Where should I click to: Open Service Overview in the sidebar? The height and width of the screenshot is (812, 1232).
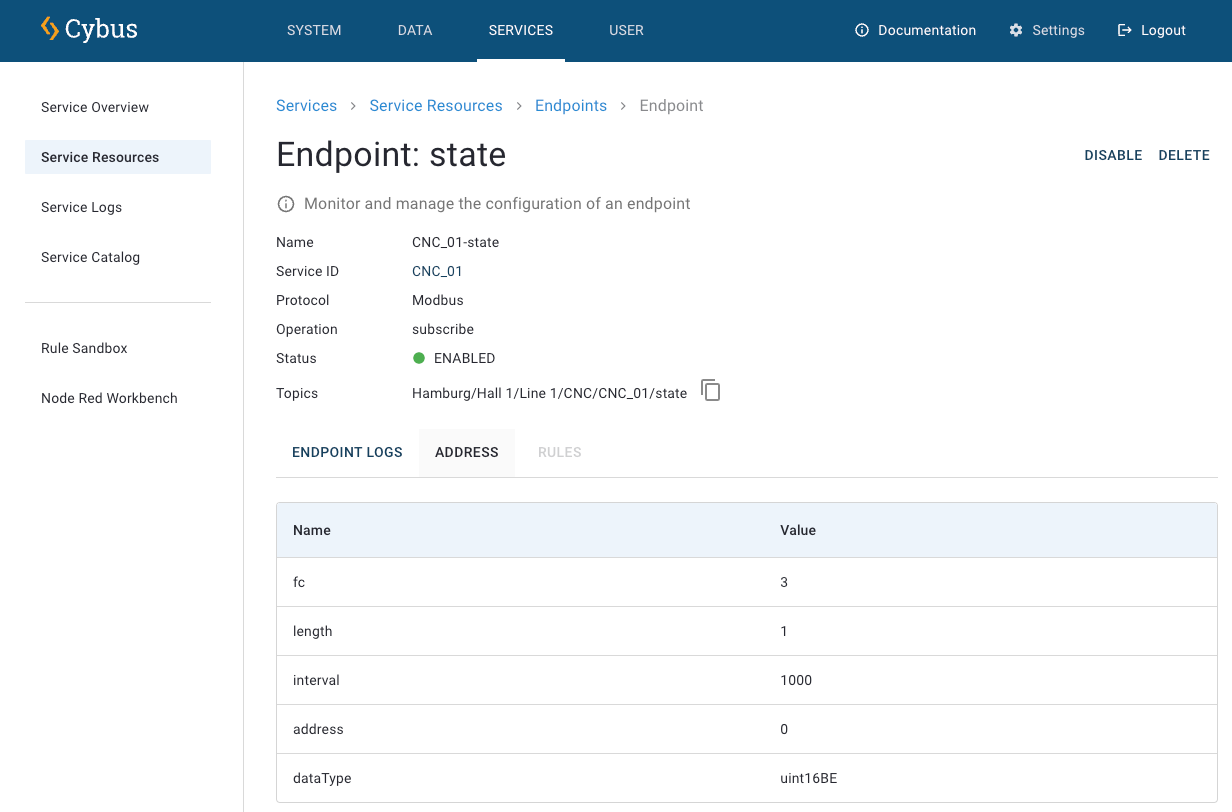click(x=95, y=107)
